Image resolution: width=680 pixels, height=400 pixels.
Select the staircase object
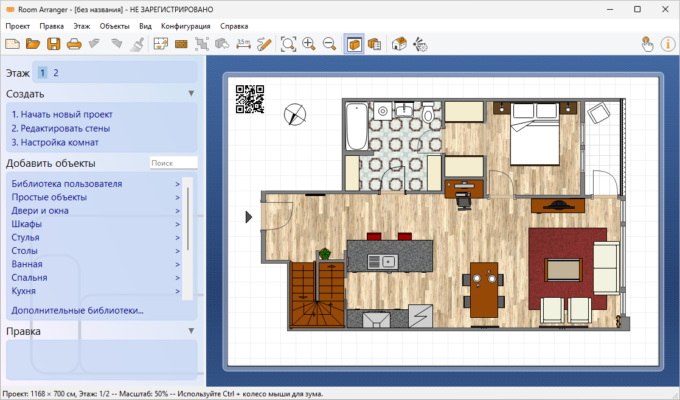pos(317,294)
